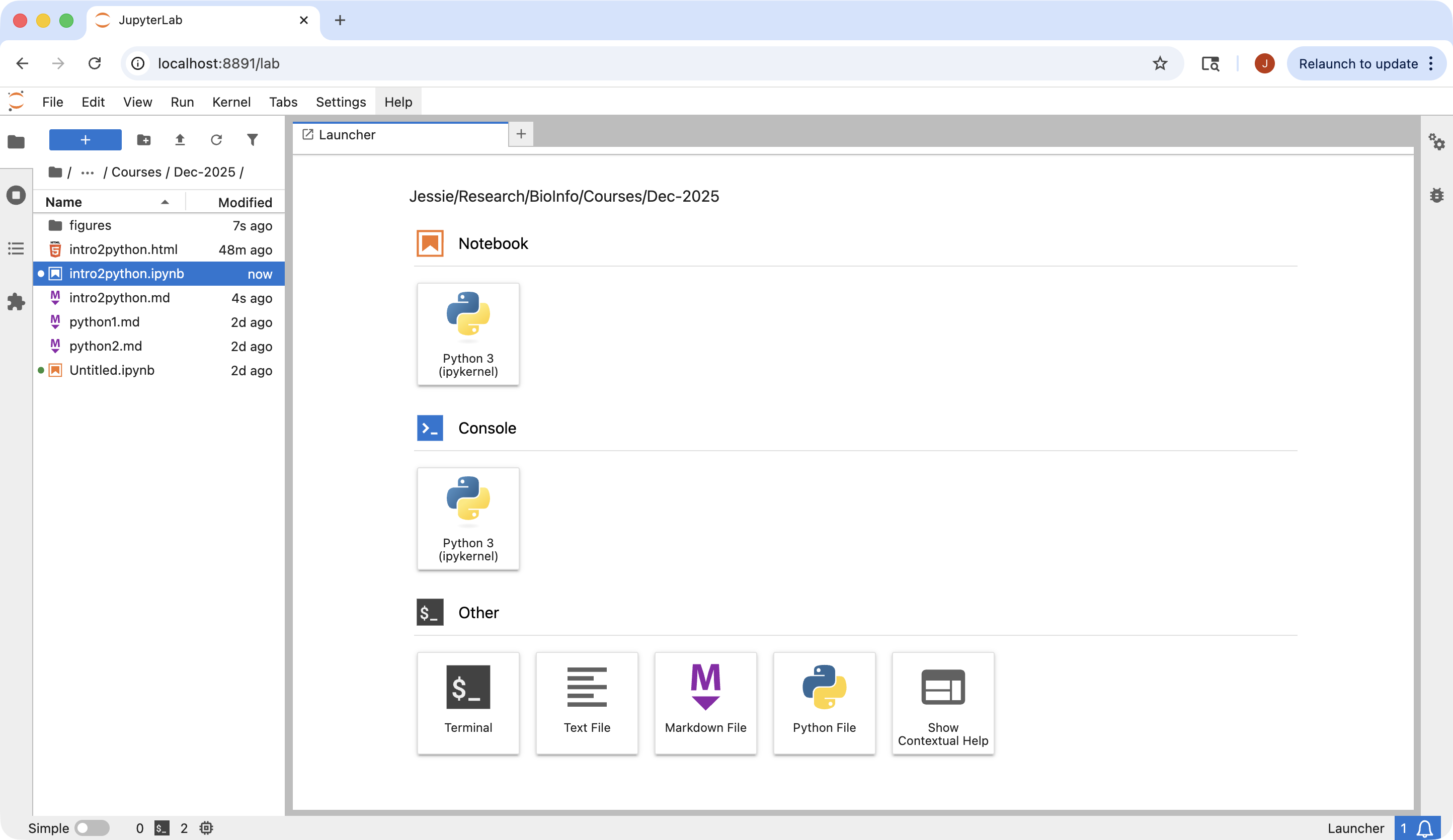Launch a Python 3 notebook

coord(467,334)
